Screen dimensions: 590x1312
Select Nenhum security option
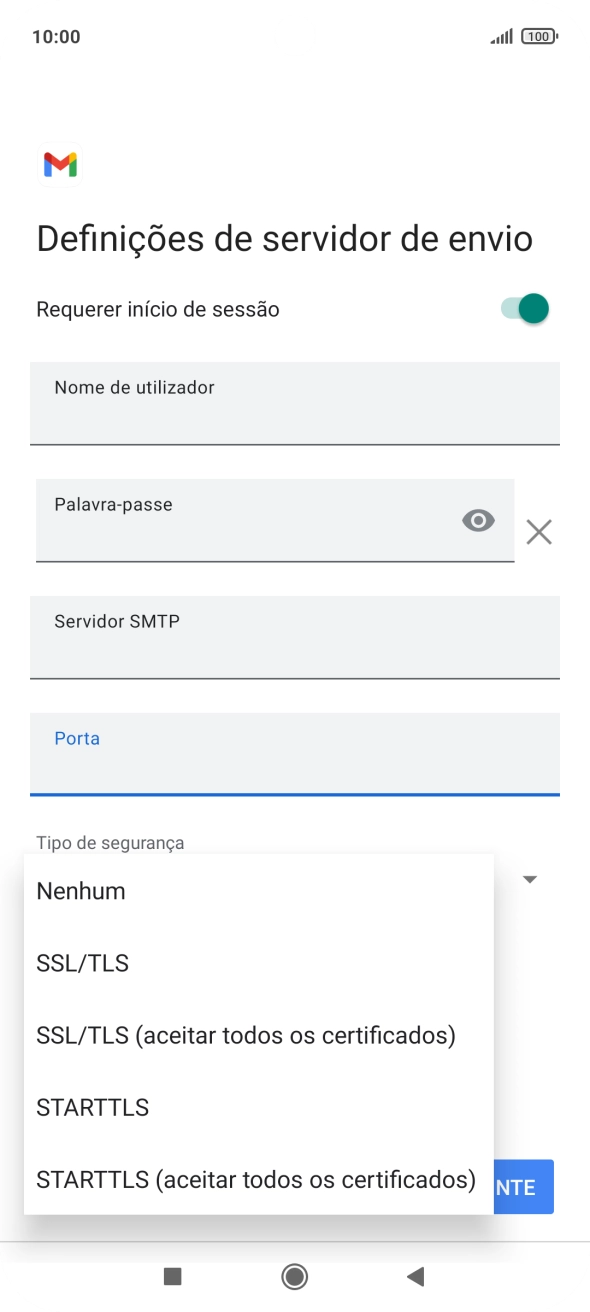tap(79, 890)
